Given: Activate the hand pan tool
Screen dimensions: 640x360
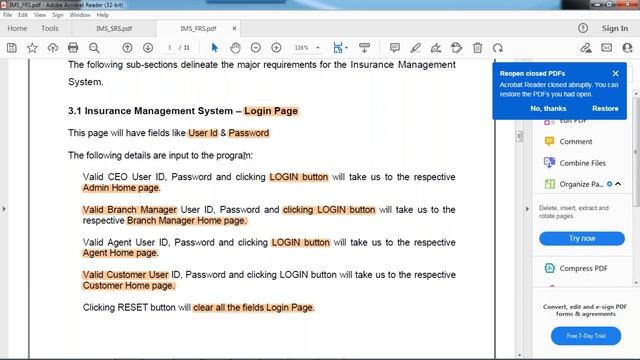Looking at the screenshot, I should click(235, 48).
